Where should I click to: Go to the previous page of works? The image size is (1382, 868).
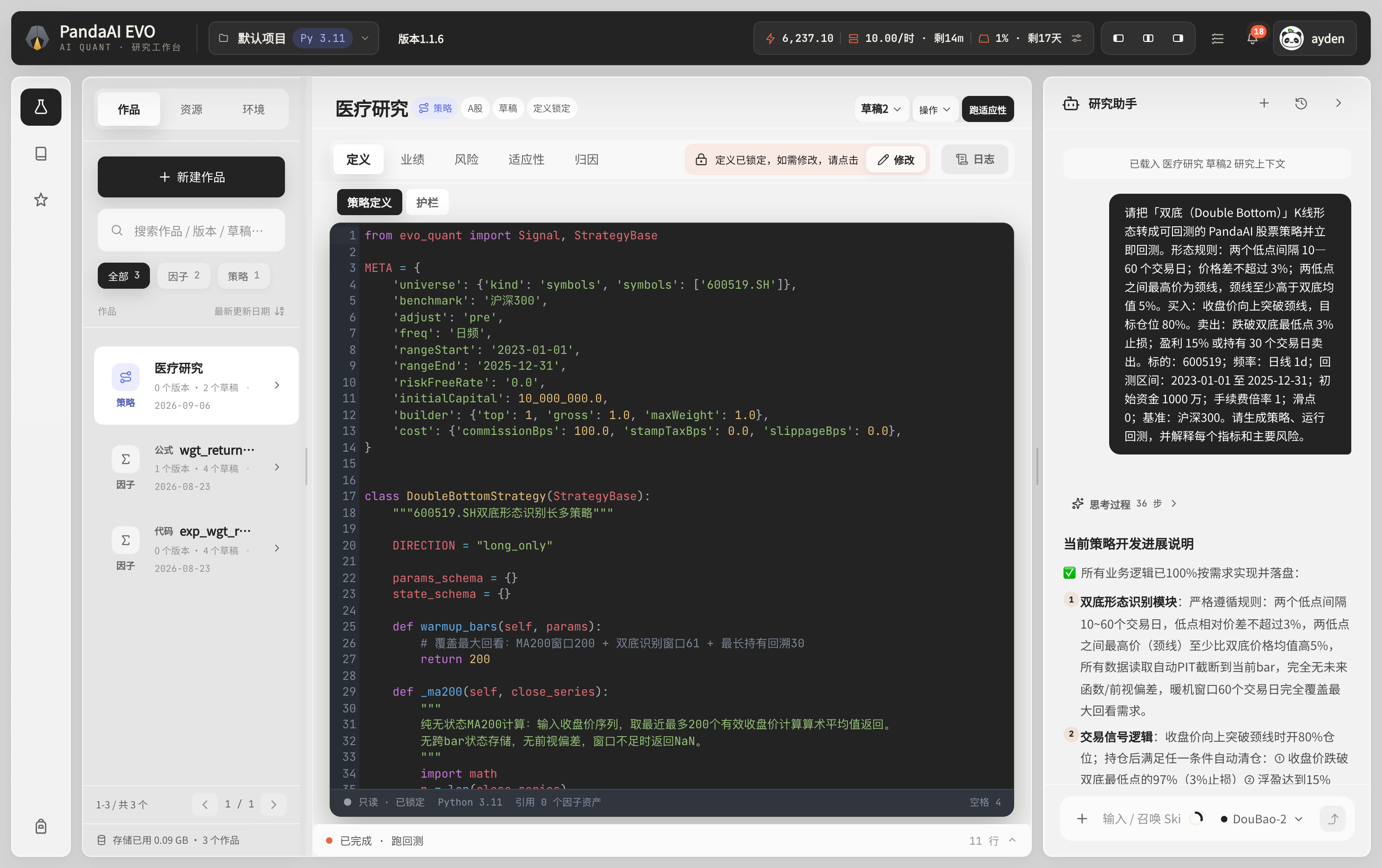pyautogui.click(x=205, y=804)
